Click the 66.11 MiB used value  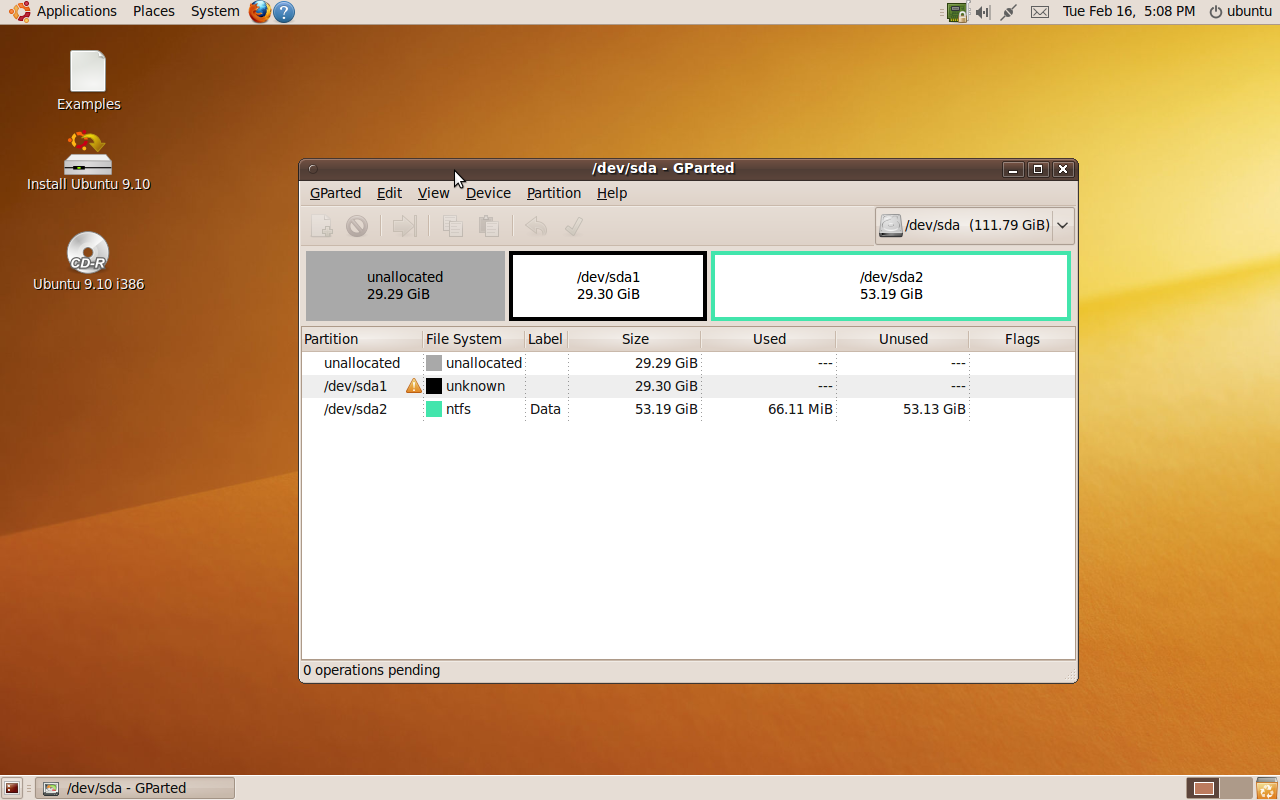pos(800,409)
